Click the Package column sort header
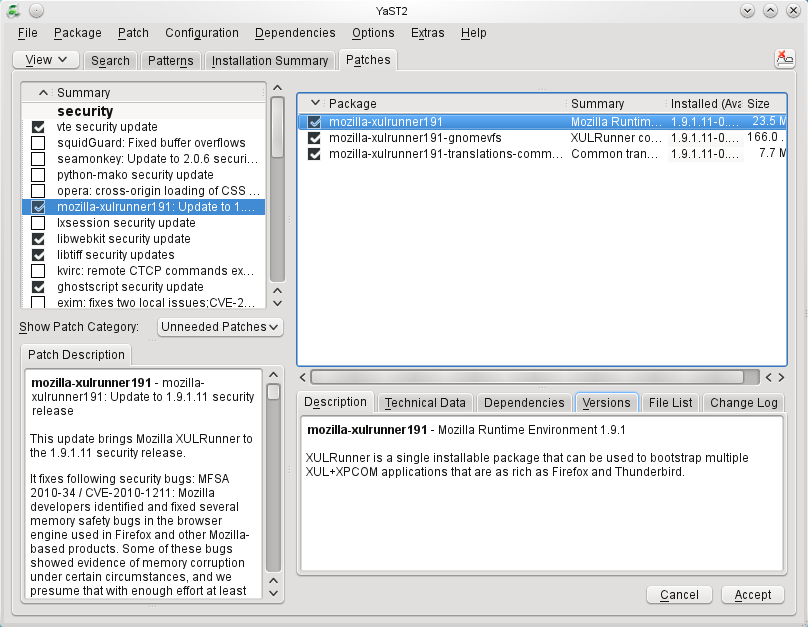Screen dimensions: 808x627 coord(352,104)
